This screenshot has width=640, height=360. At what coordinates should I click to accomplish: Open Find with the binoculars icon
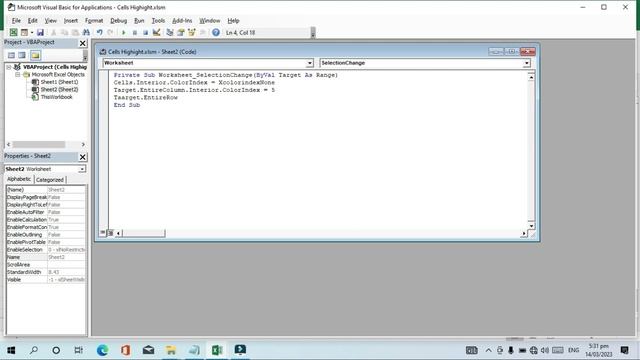coord(86,32)
